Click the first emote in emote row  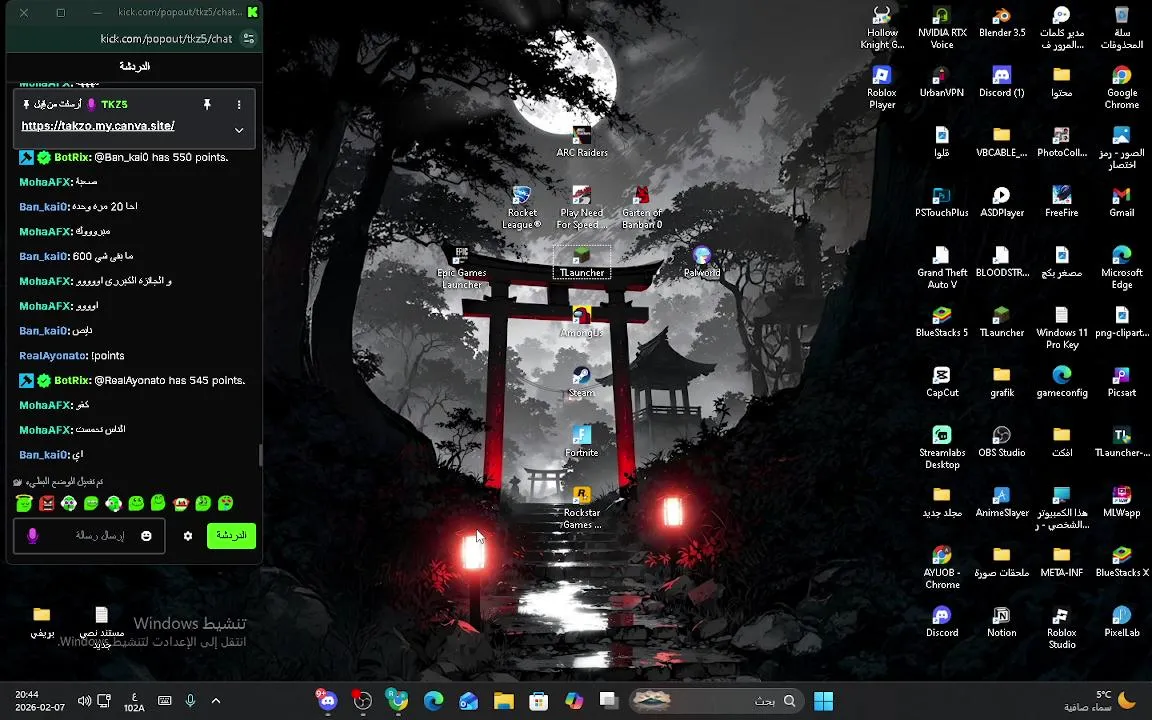(x=24, y=503)
